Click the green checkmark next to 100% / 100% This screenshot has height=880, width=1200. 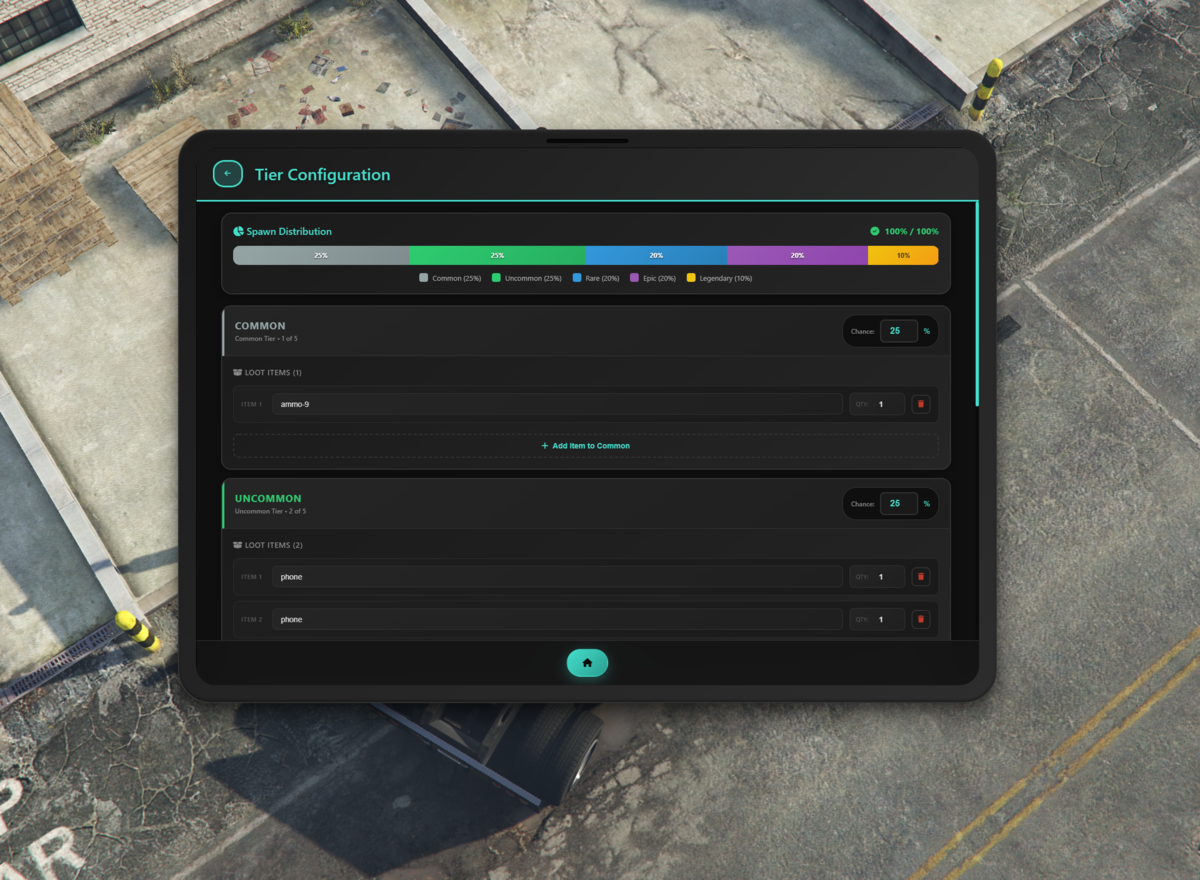tap(875, 231)
